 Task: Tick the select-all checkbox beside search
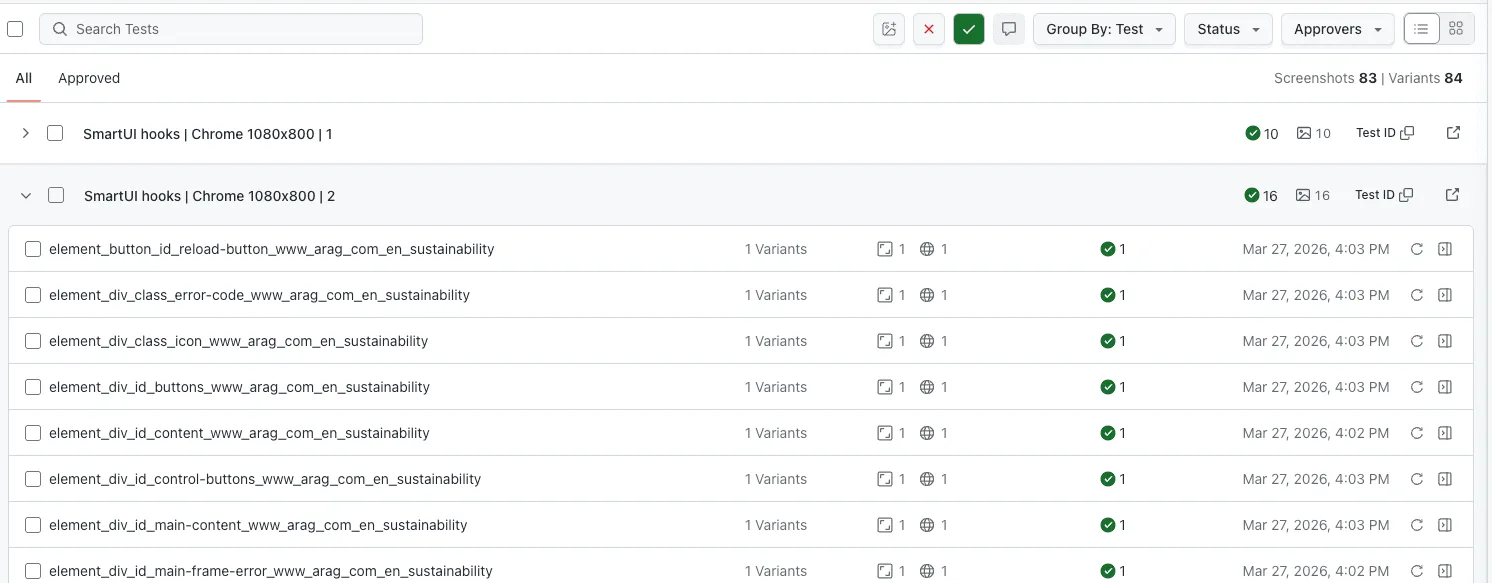click(x=15, y=29)
